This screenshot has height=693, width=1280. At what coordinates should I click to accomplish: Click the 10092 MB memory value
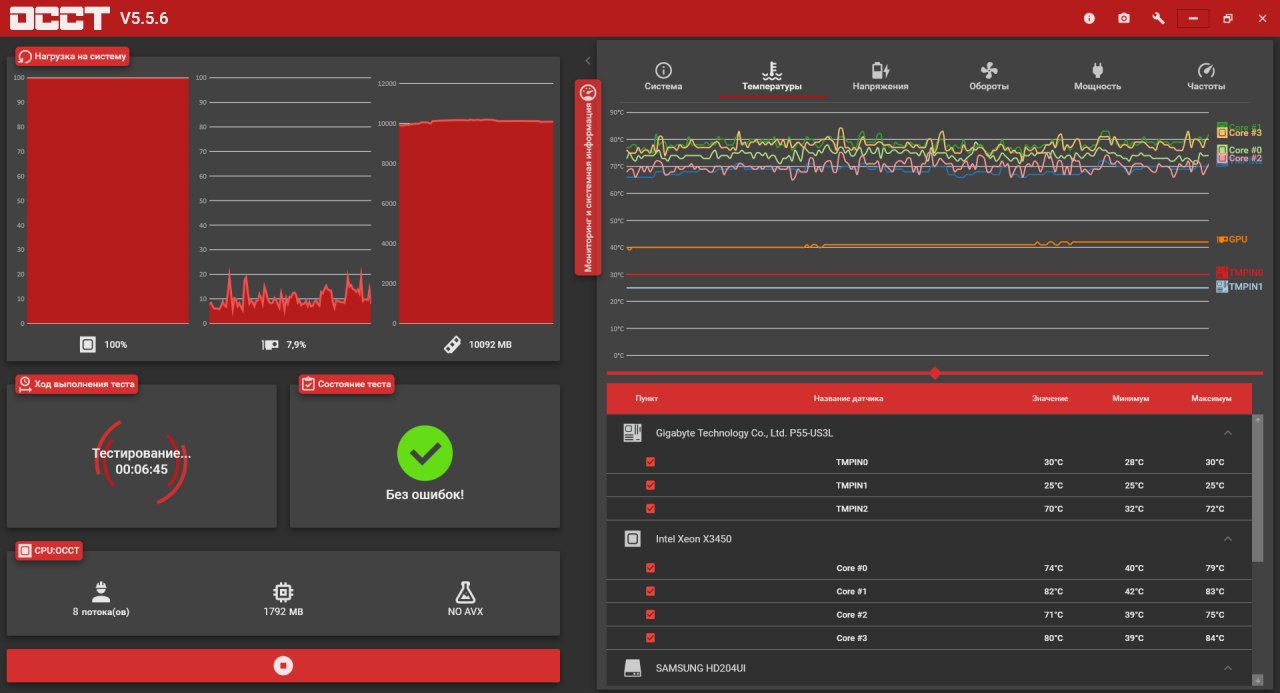[490, 344]
